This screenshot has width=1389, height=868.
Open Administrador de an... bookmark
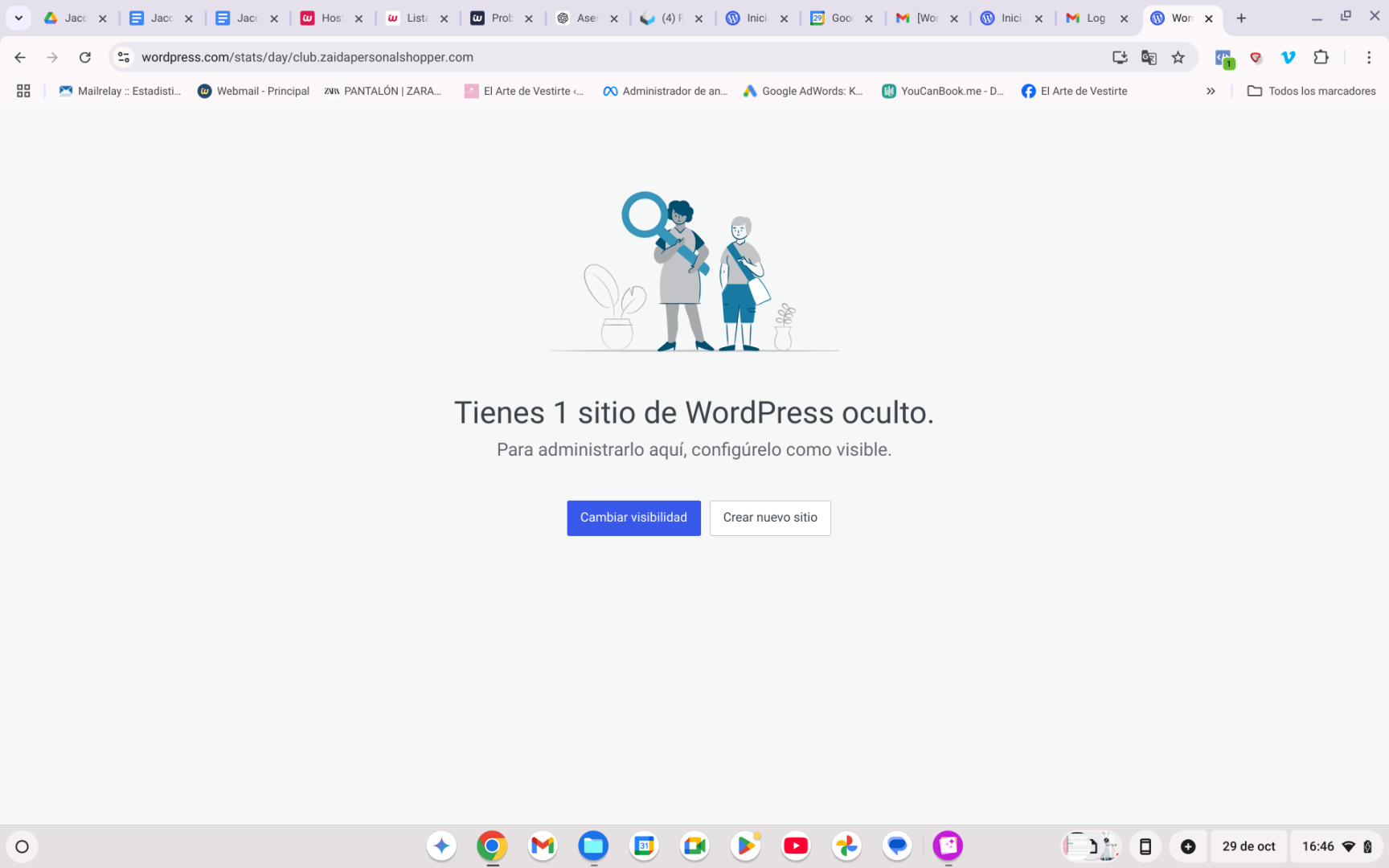pyautogui.click(x=666, y=91)
